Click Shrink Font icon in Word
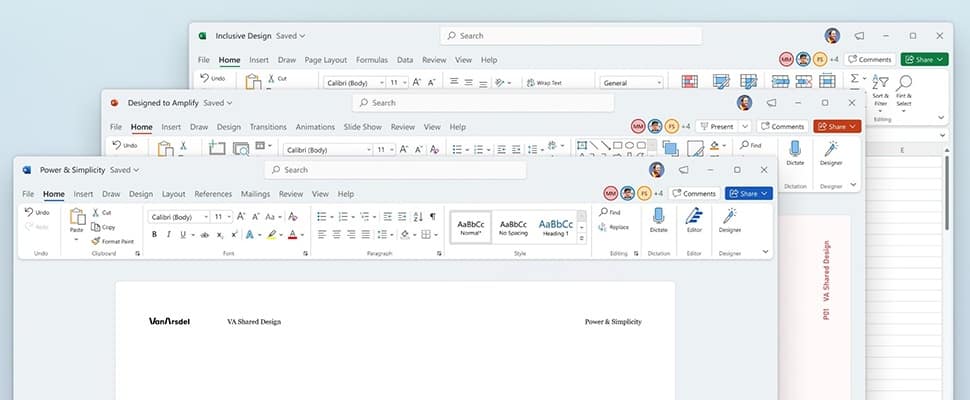 tap(255, 216)
